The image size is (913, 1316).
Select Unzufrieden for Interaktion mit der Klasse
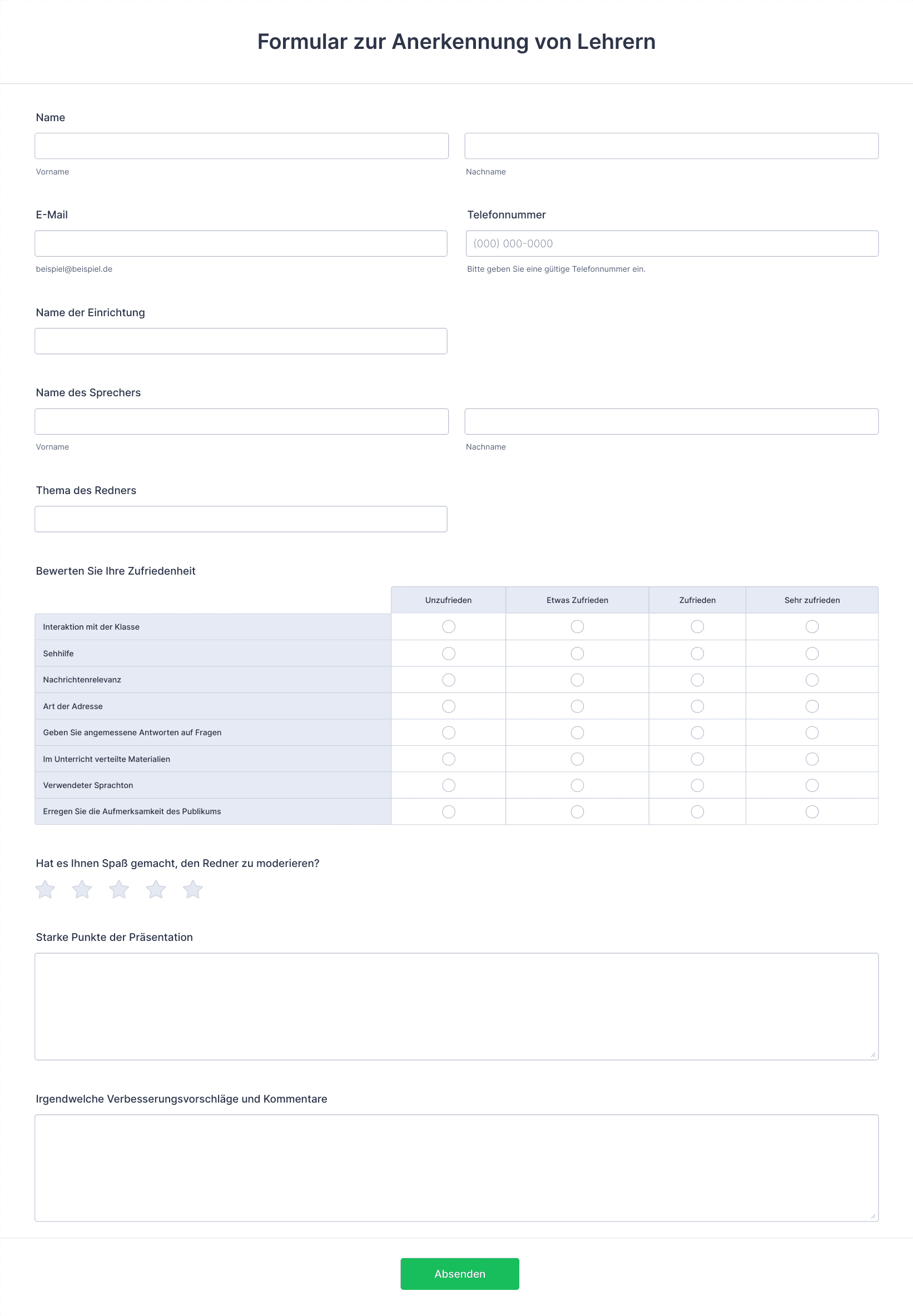[x=449, y=626]
